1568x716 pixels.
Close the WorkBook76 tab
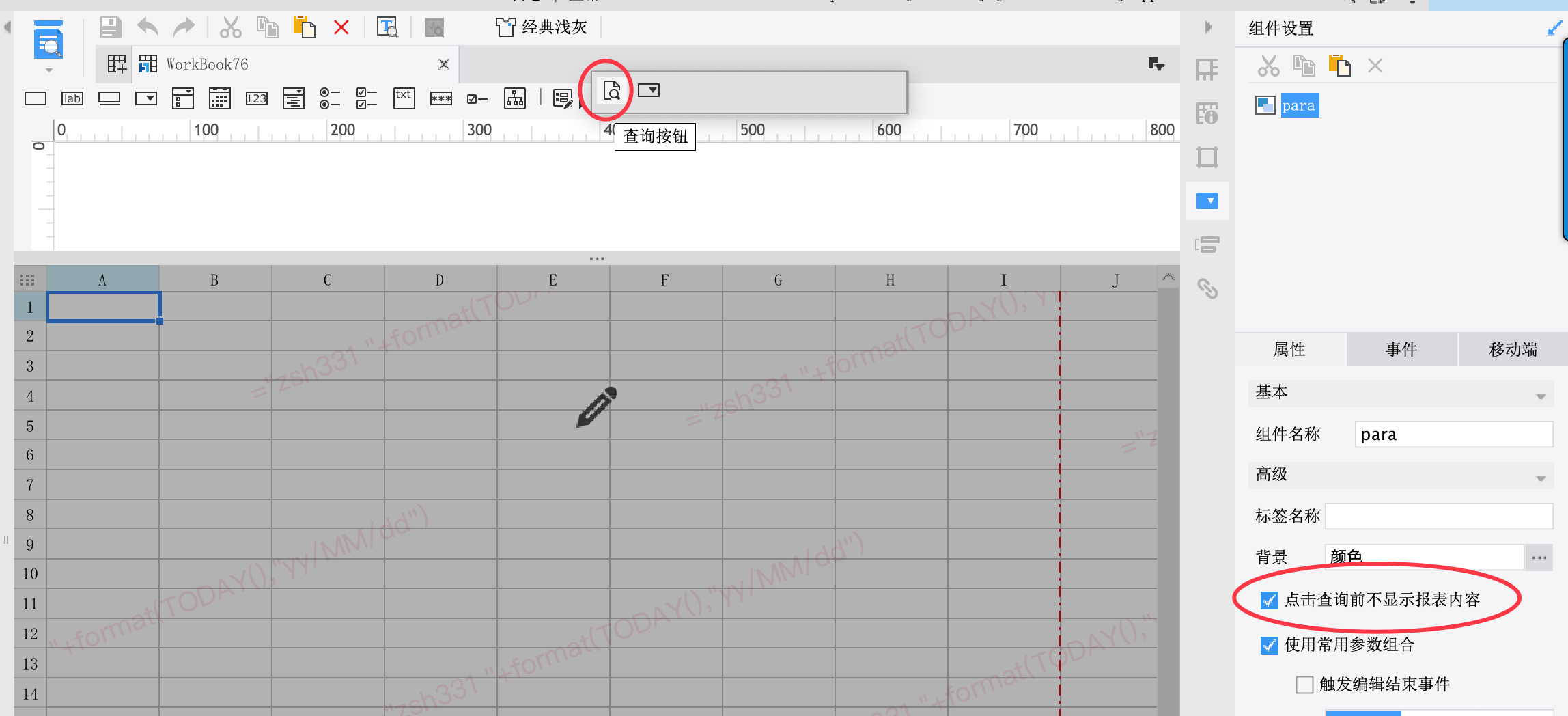tap(444, 64)
